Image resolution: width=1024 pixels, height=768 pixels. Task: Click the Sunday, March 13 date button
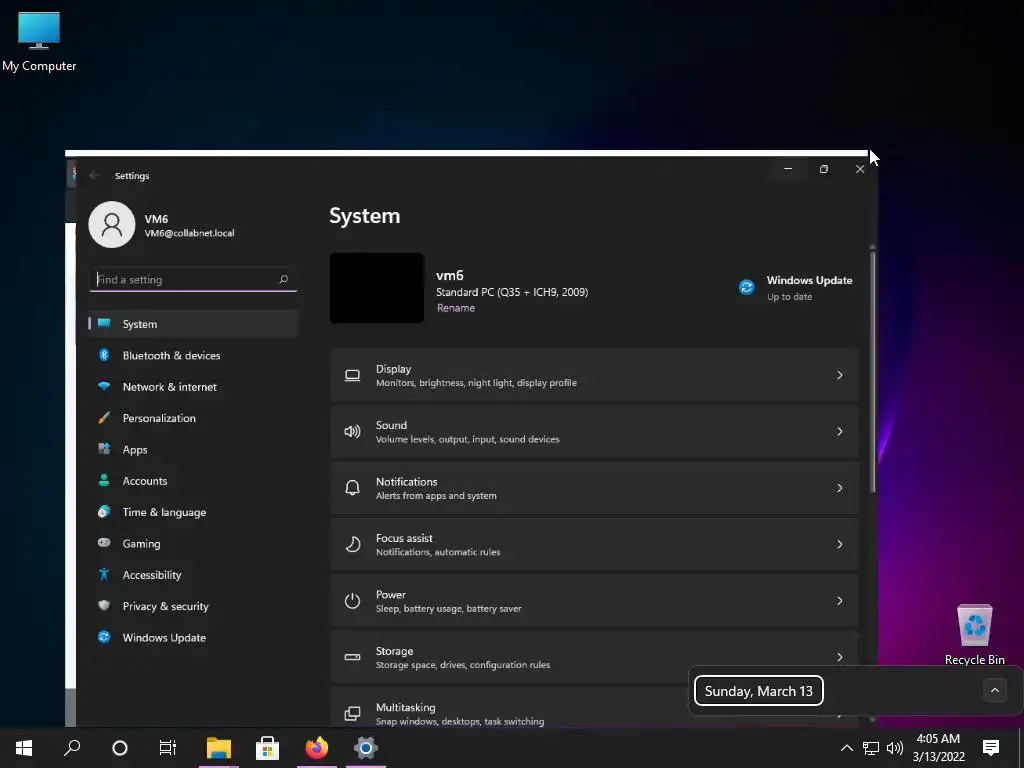[x=759, y=691]
